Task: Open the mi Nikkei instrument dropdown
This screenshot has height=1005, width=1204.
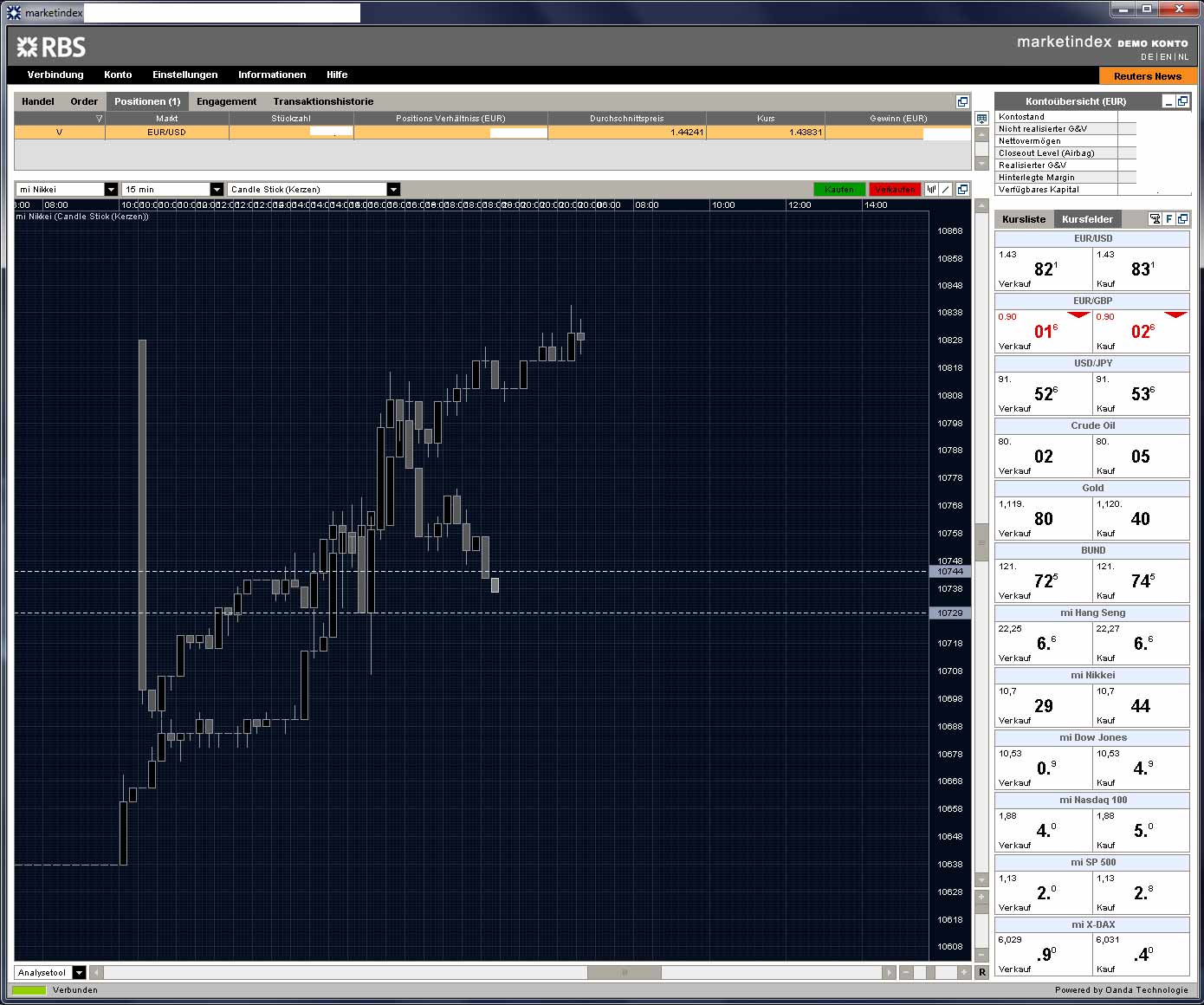Action: tap(67, 189)
